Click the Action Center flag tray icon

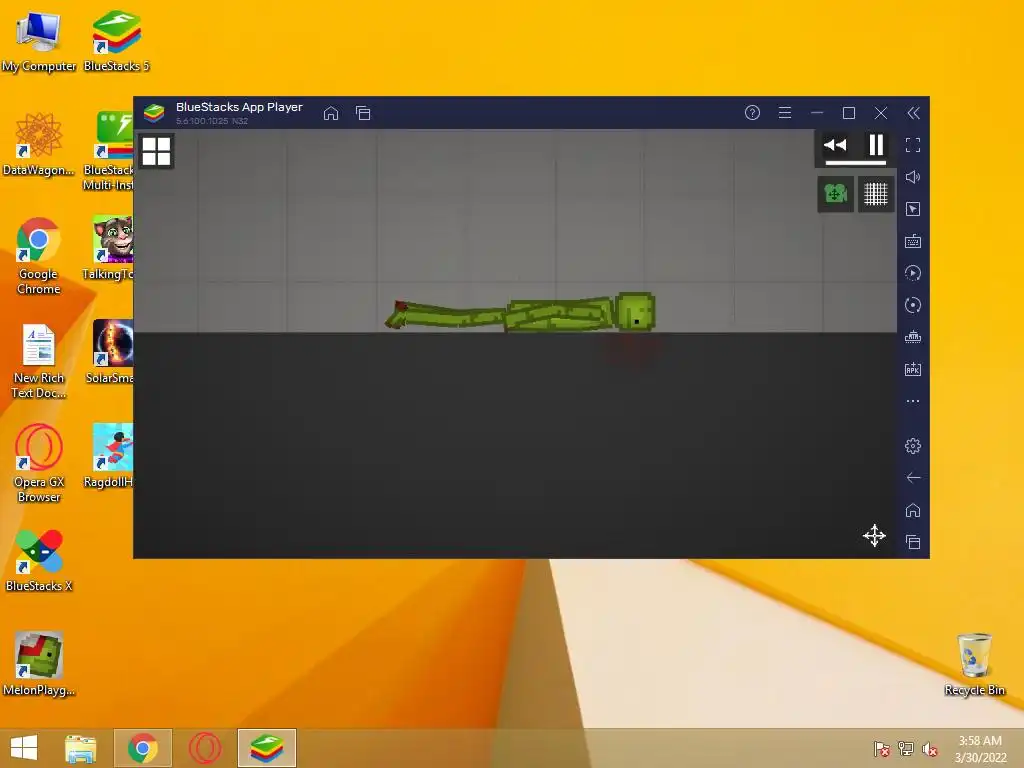click(881, 748)
